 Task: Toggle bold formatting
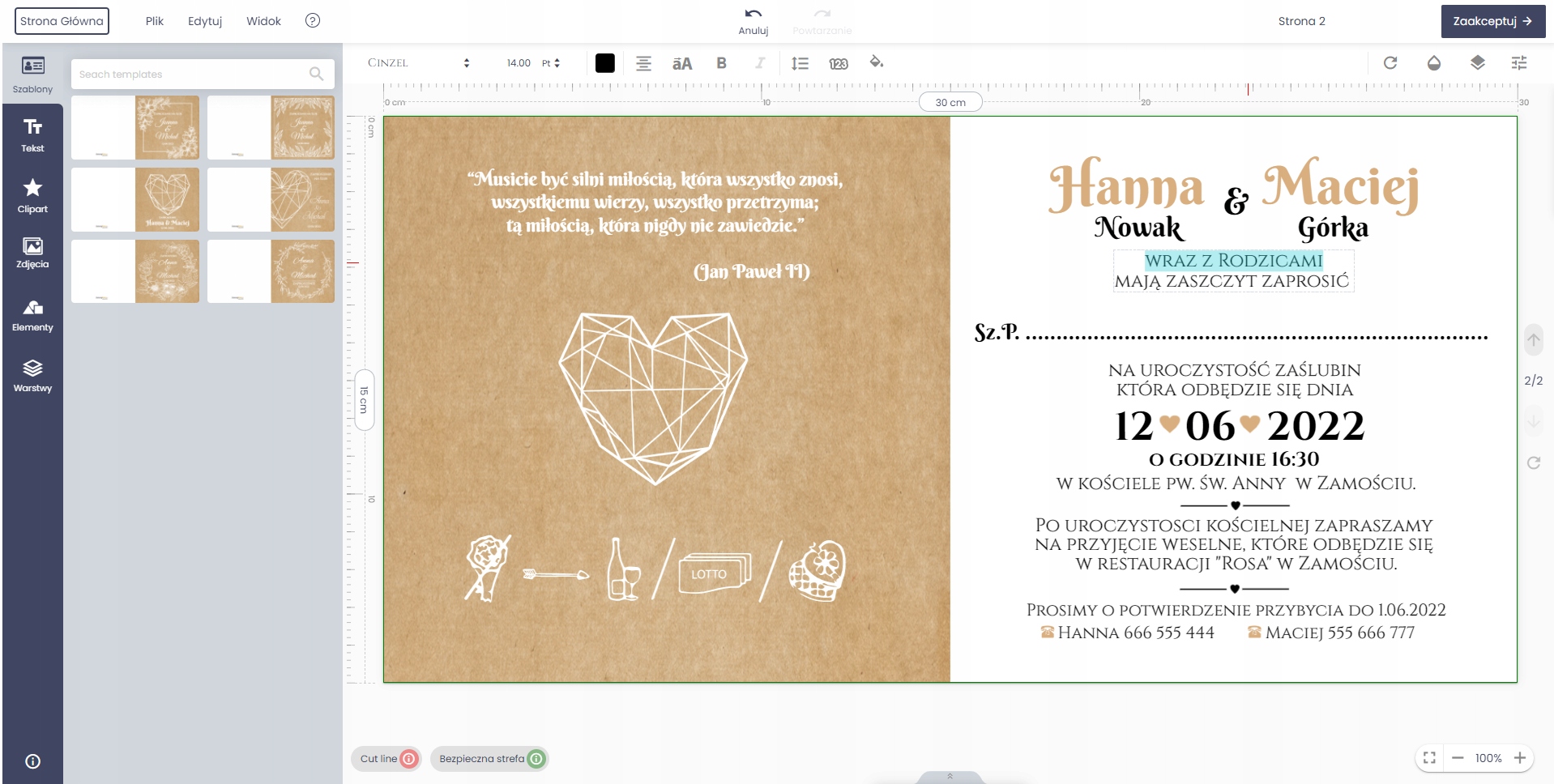[x=721, y=63]
